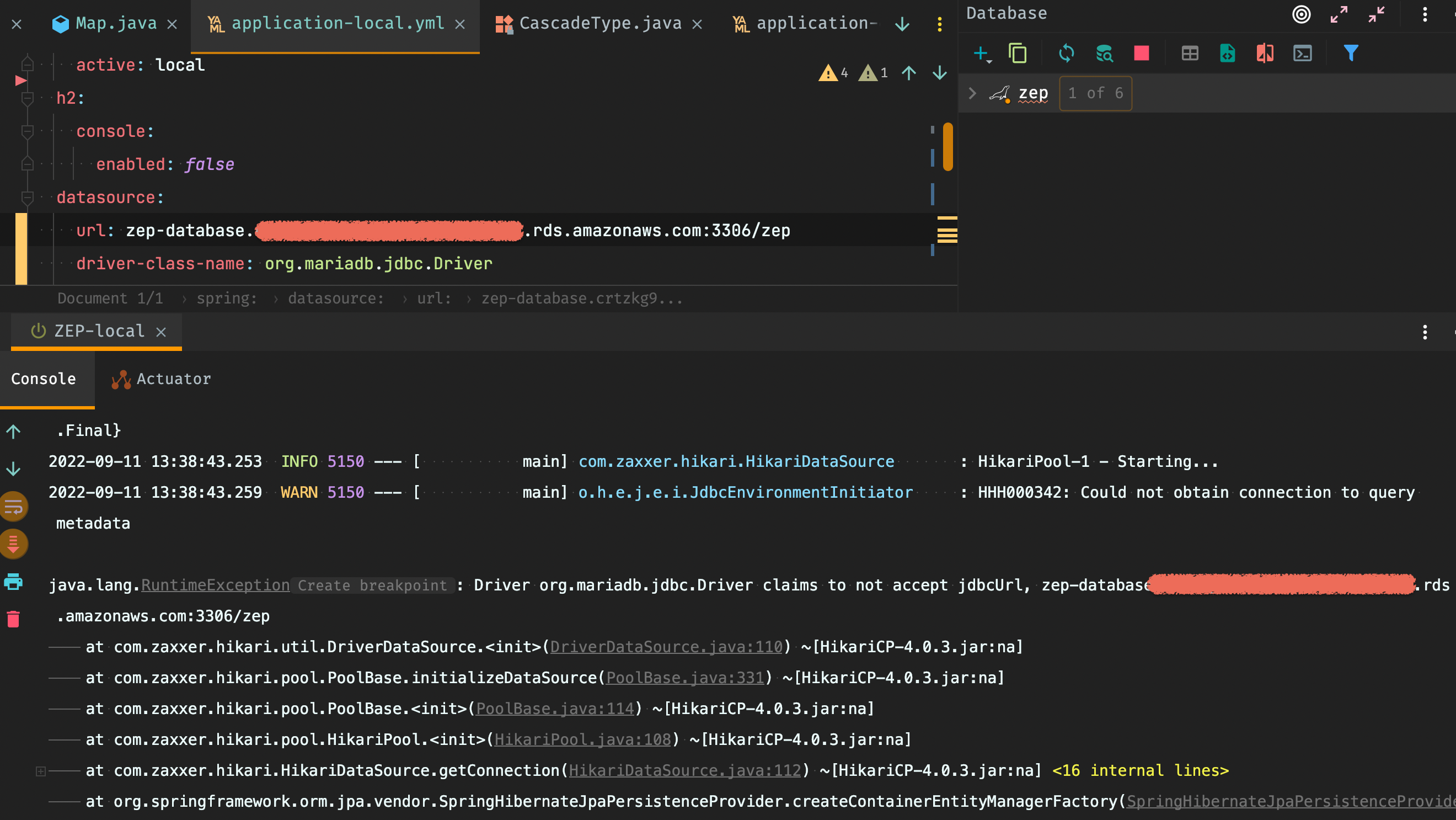This screenshot has width=1456, height=820.
Task: Click the driver-class-name value org.mariadb.jdbc.Driver
Action: click(379, 264)
